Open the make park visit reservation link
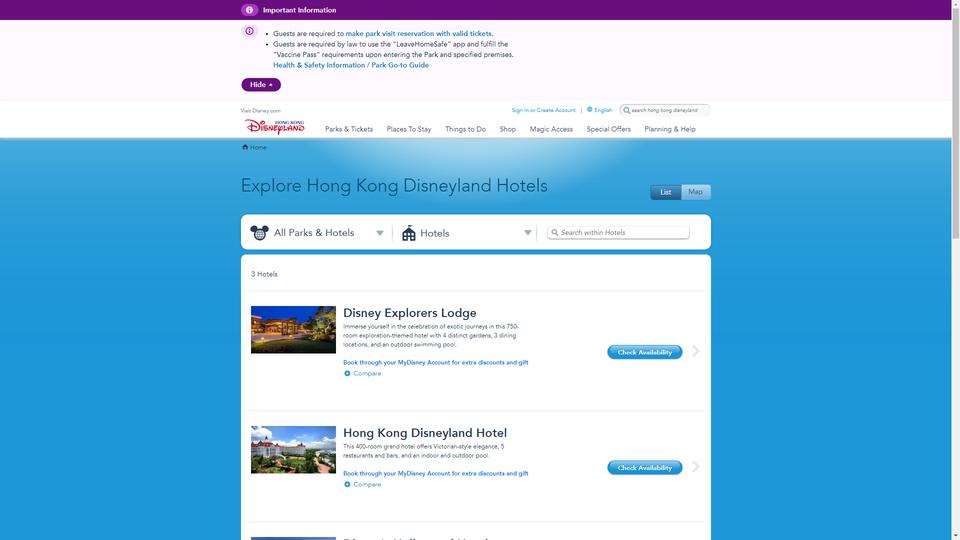 [419, 34]
